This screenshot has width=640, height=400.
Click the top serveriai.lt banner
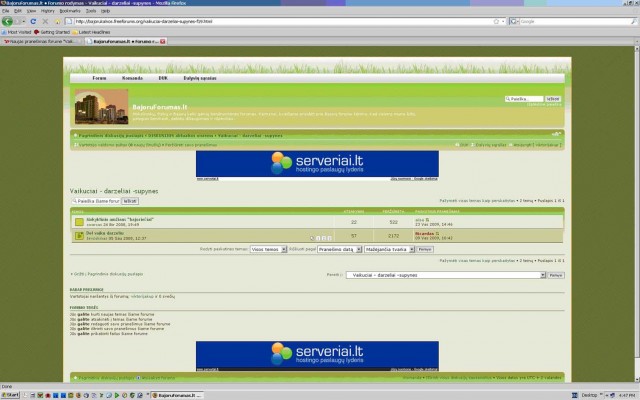pyautogui.click(x=317, y=165)
